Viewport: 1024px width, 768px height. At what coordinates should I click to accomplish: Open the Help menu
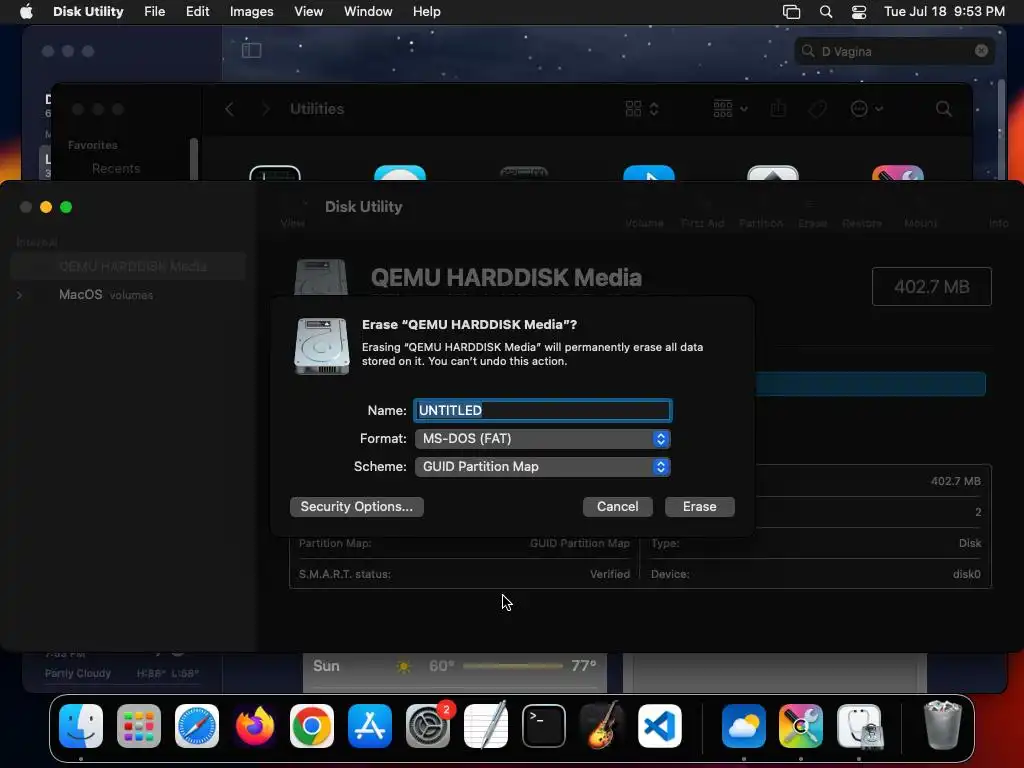coord(426,12)
